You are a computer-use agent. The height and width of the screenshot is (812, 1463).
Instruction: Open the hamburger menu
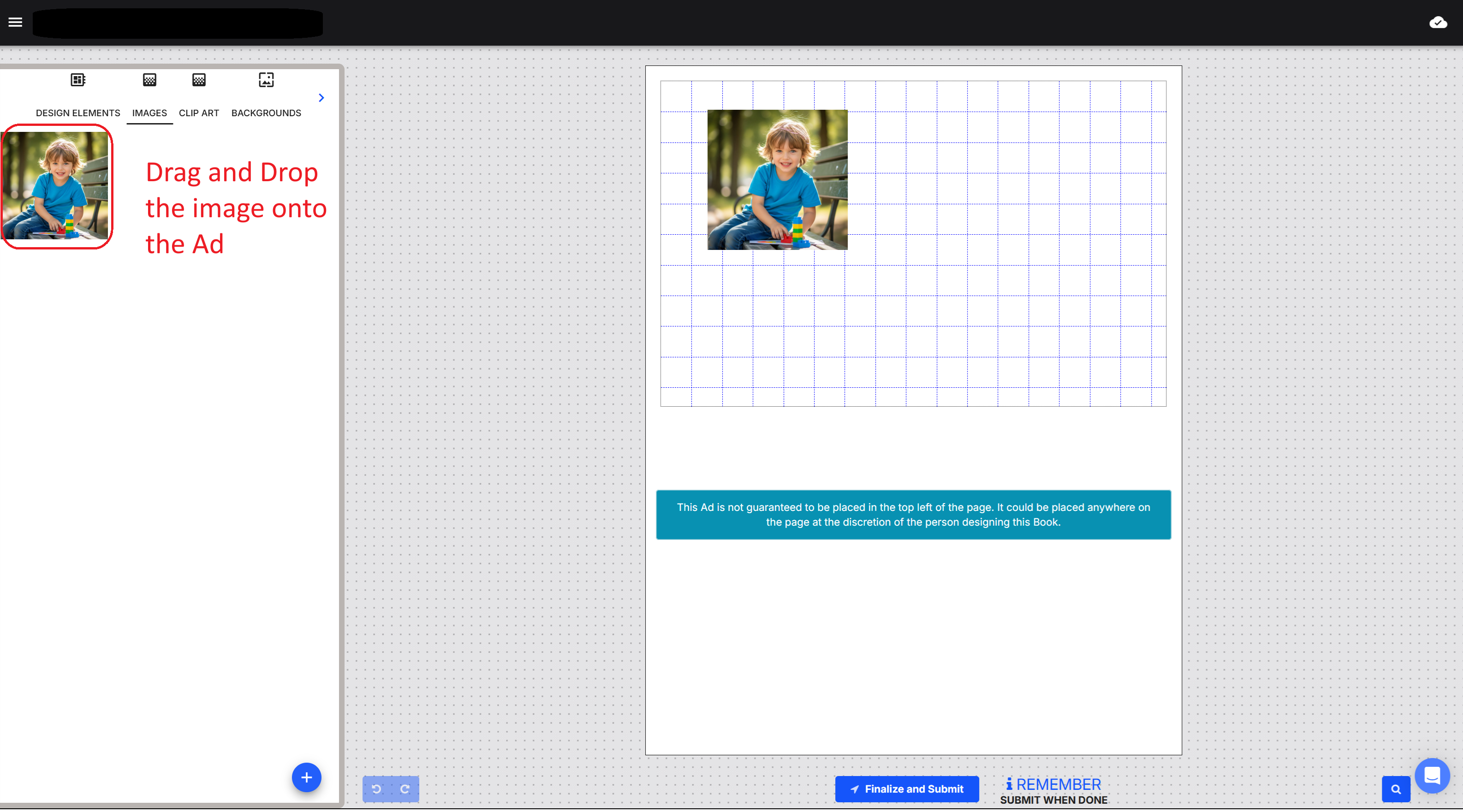tap(15, 22)
